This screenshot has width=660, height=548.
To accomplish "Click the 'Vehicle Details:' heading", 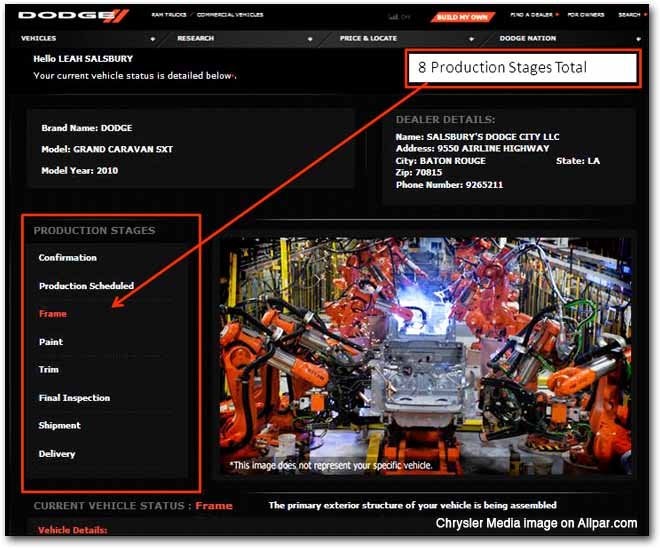I will coord(73,530).
